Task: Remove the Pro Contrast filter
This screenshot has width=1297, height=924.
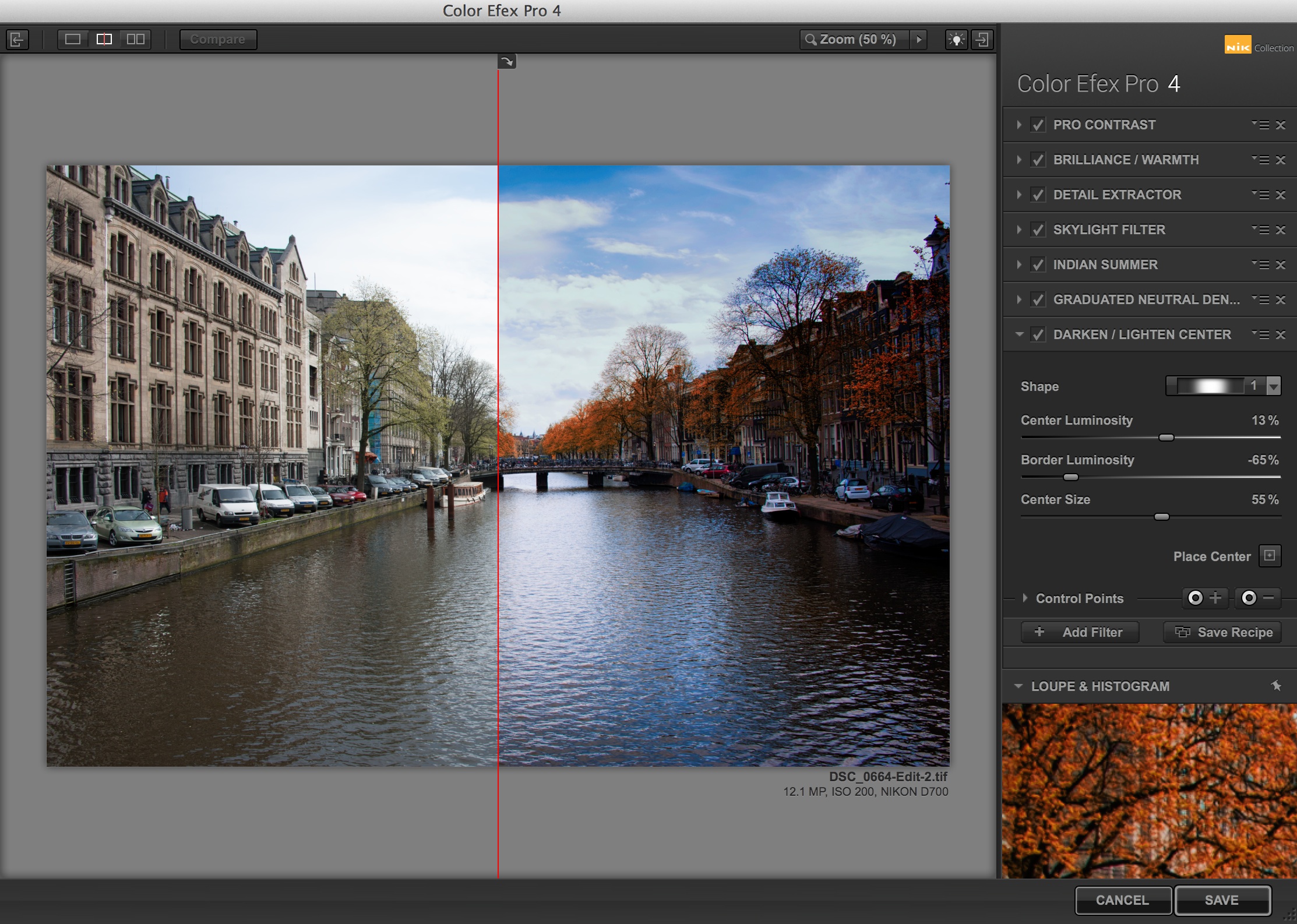Action: tap(1280, 125)
